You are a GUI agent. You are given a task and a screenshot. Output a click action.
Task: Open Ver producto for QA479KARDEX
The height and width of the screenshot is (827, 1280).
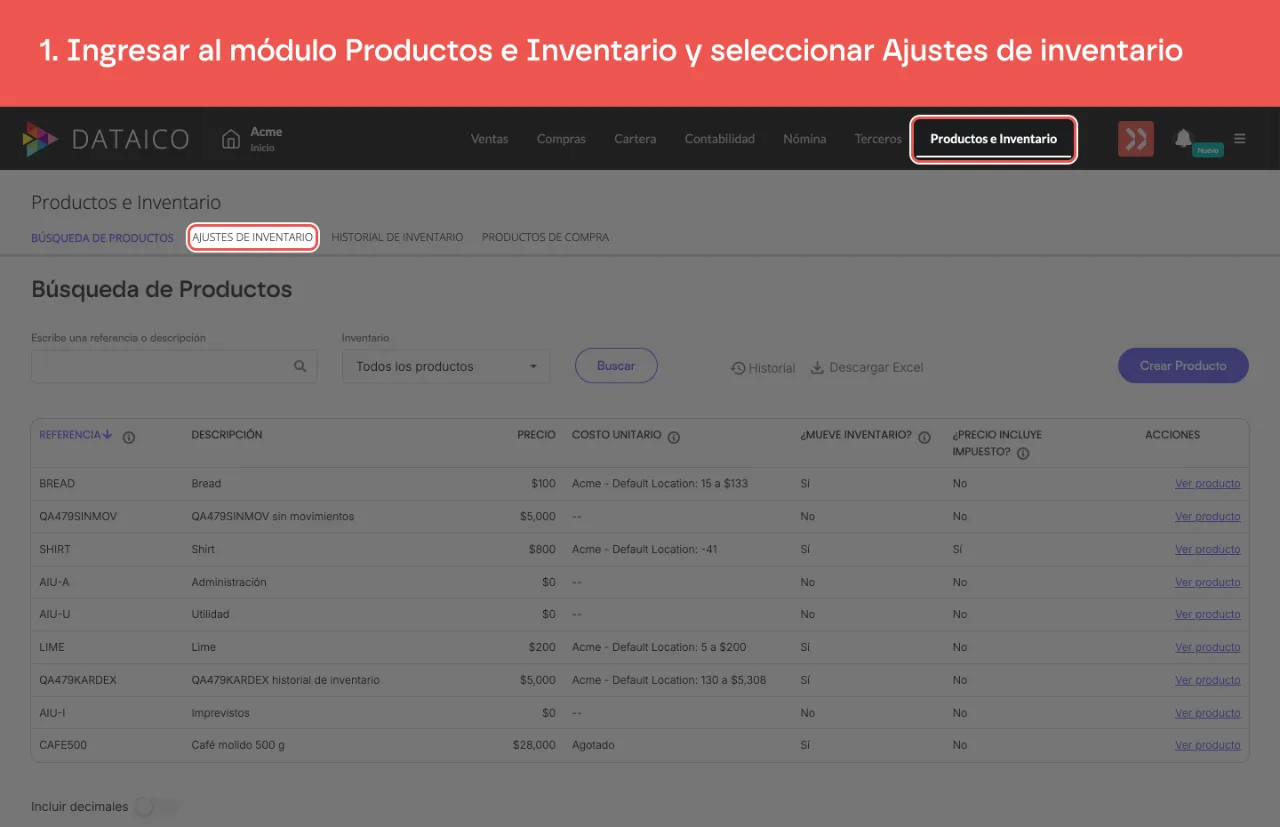pos(1207,680)
